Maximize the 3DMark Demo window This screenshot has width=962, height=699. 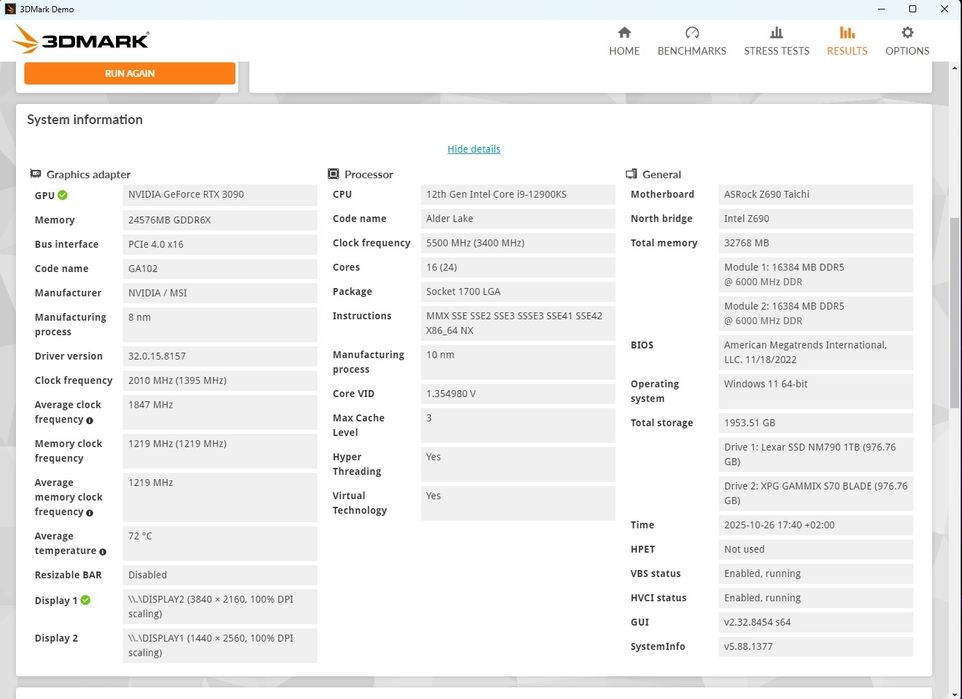click(912, 9)
